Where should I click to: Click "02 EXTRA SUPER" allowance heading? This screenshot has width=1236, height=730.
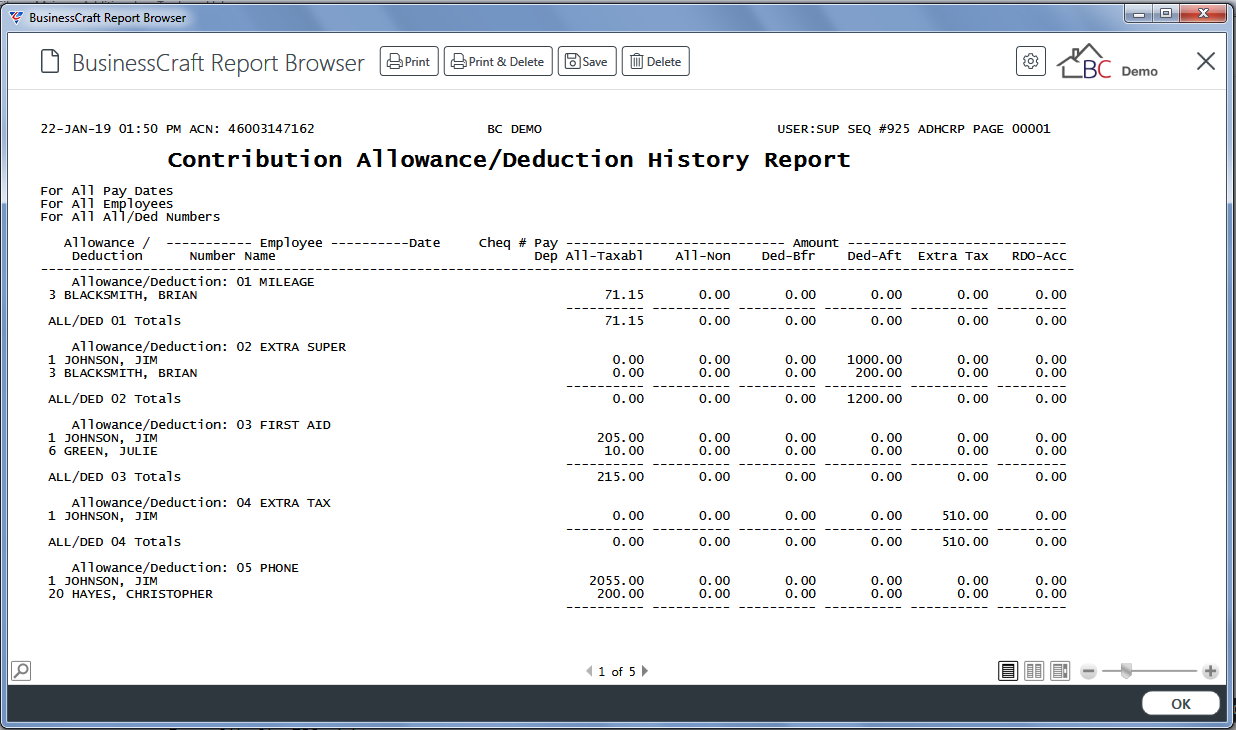(x=291, y=347)
